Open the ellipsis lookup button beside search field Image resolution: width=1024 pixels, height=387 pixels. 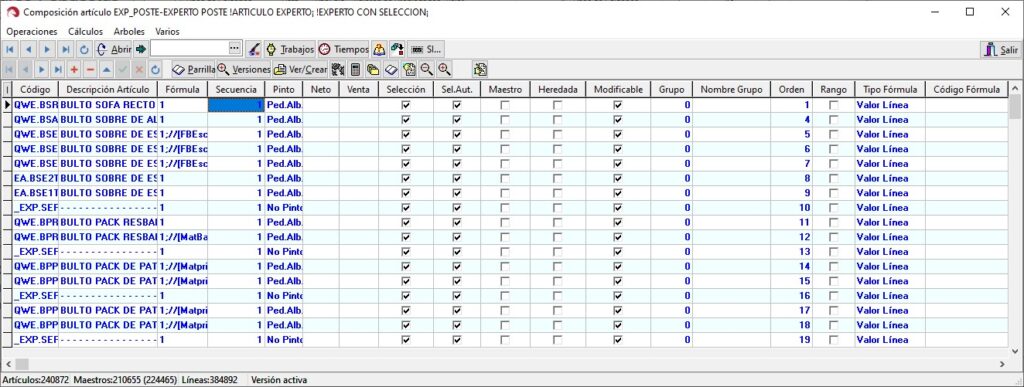click(x=235, y=49)
